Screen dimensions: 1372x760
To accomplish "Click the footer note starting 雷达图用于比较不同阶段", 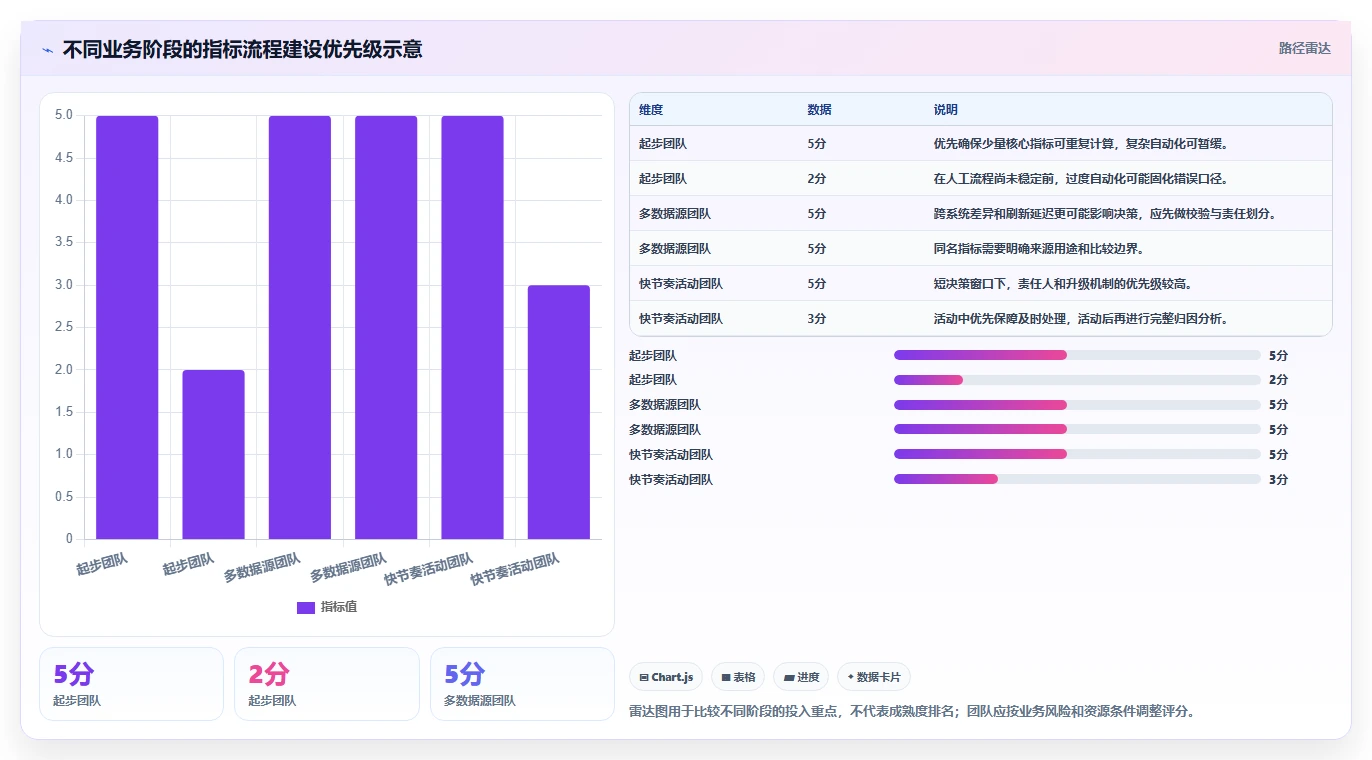I will [x=912, y=712].
